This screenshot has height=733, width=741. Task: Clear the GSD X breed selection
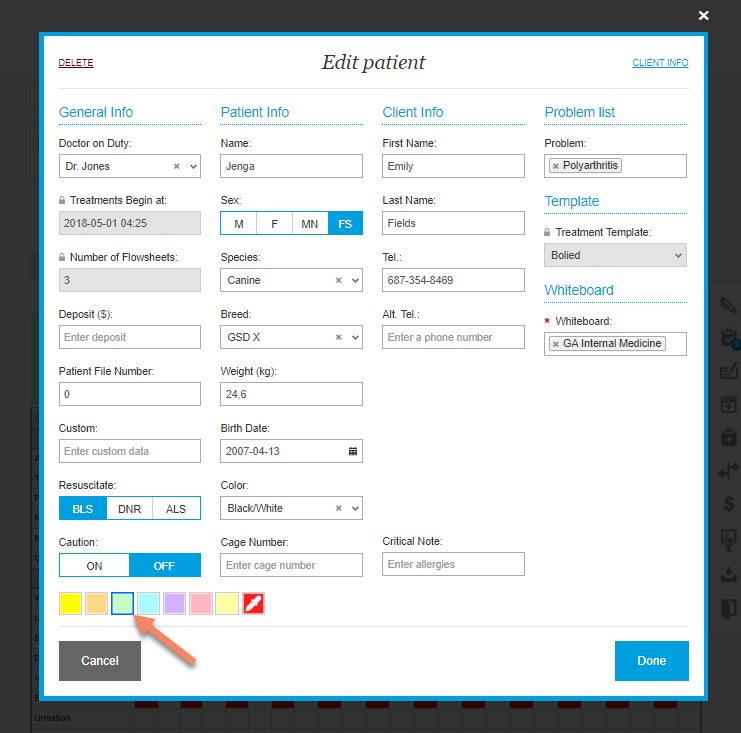point(339,338)
